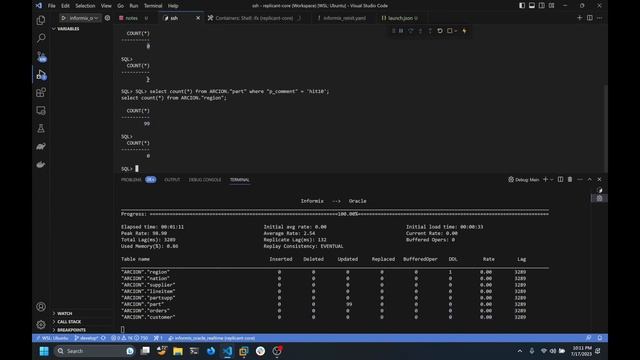The width and height of the screenshot is (640, 360).
Task: Create a new terminal with plus icon
Action: (545, 180)
